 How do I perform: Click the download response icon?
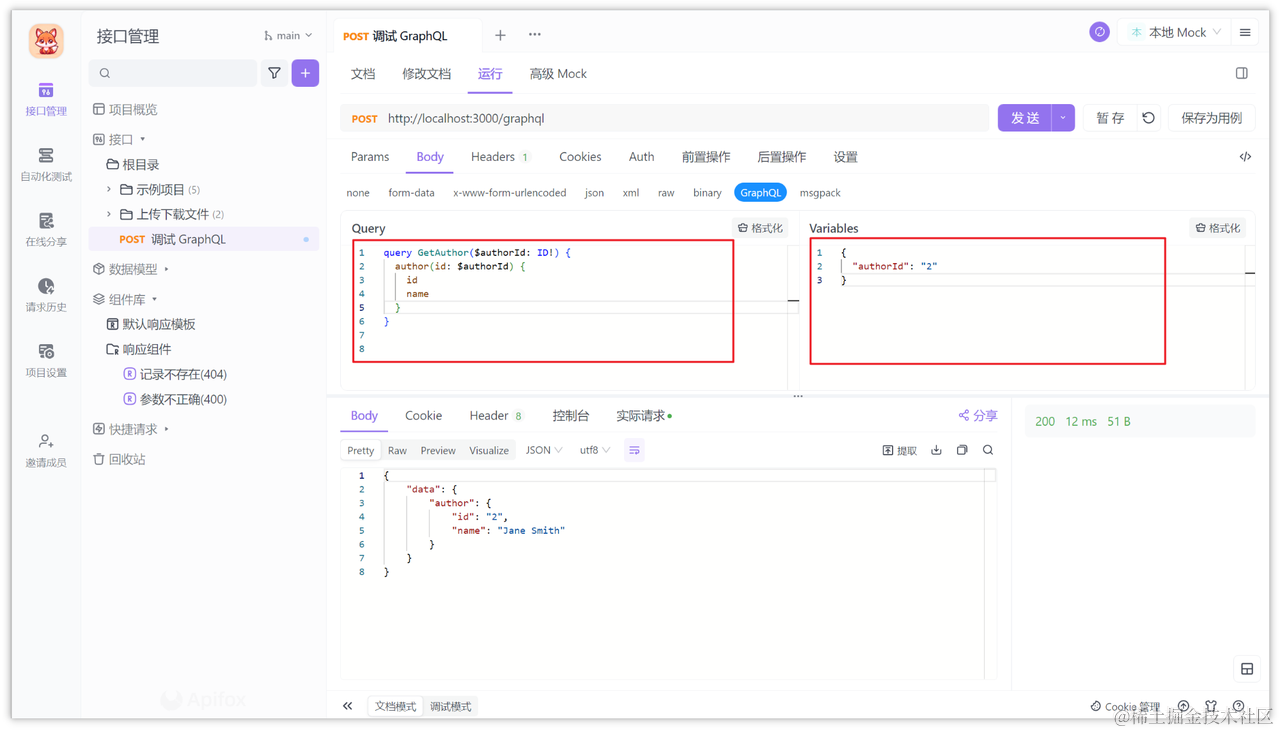click(x=936, y=450)
